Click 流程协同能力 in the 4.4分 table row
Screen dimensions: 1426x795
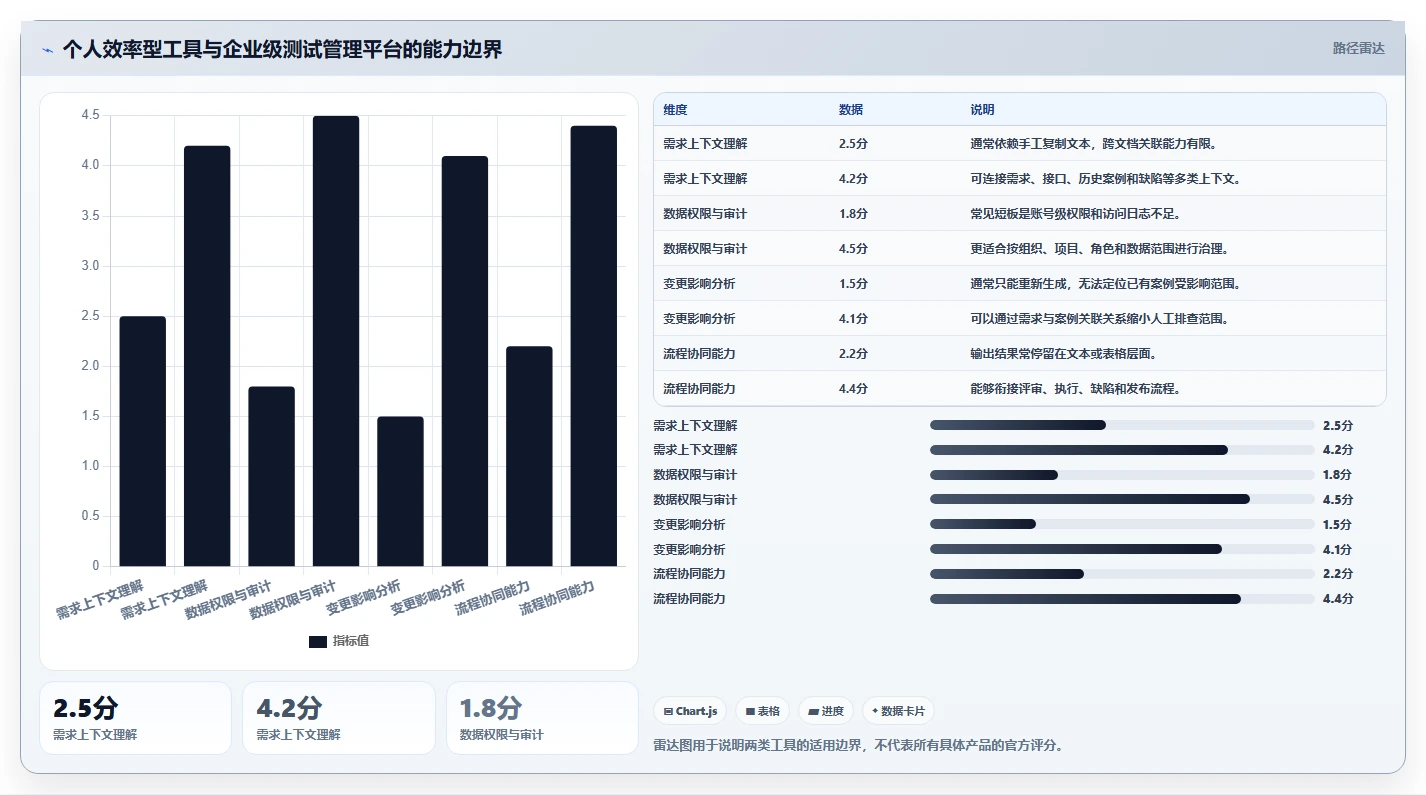tap(699, 389)
